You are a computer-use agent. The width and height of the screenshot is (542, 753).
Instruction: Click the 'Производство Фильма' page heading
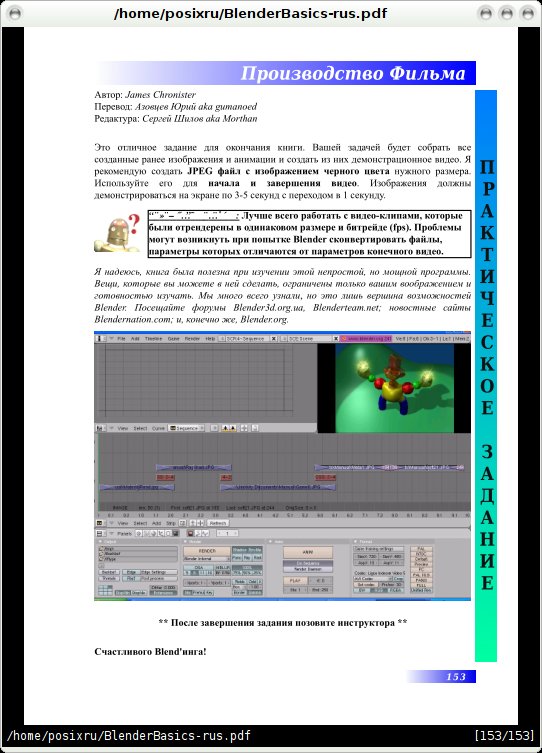point(353,73)
